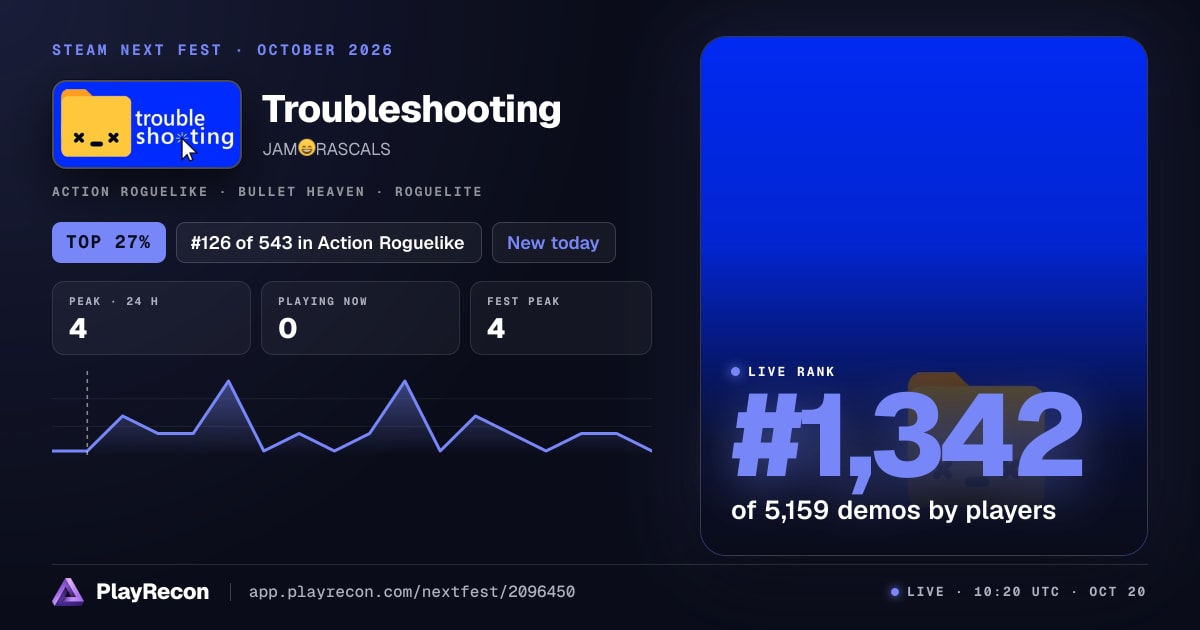Click the New today badge

553,242
